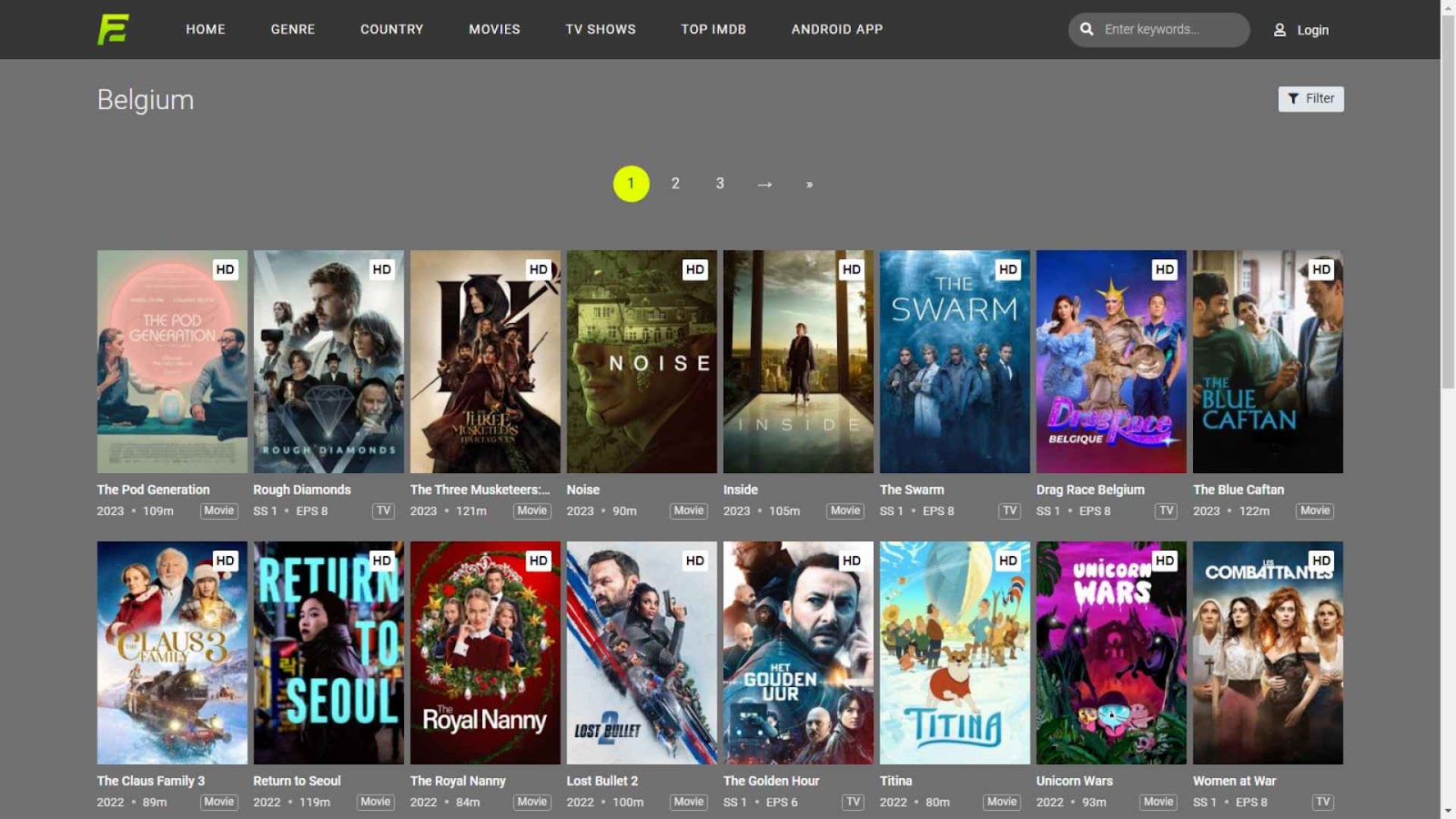This screenshot has height=819, width=1456.
Task: Open The Blue Caftan poster
Action: 1268,361
